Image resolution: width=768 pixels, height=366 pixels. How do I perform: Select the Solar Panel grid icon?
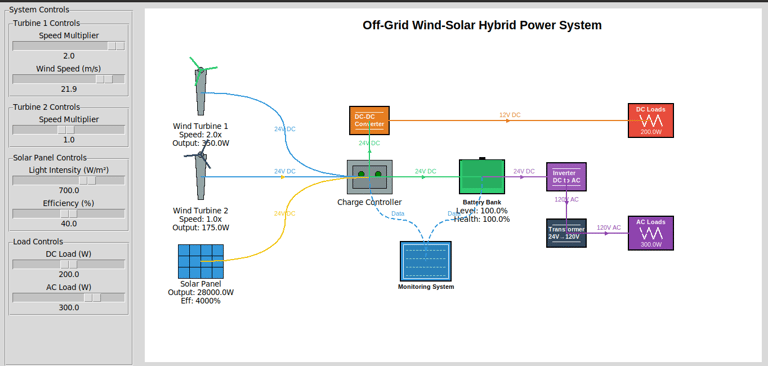click(201, 262)
